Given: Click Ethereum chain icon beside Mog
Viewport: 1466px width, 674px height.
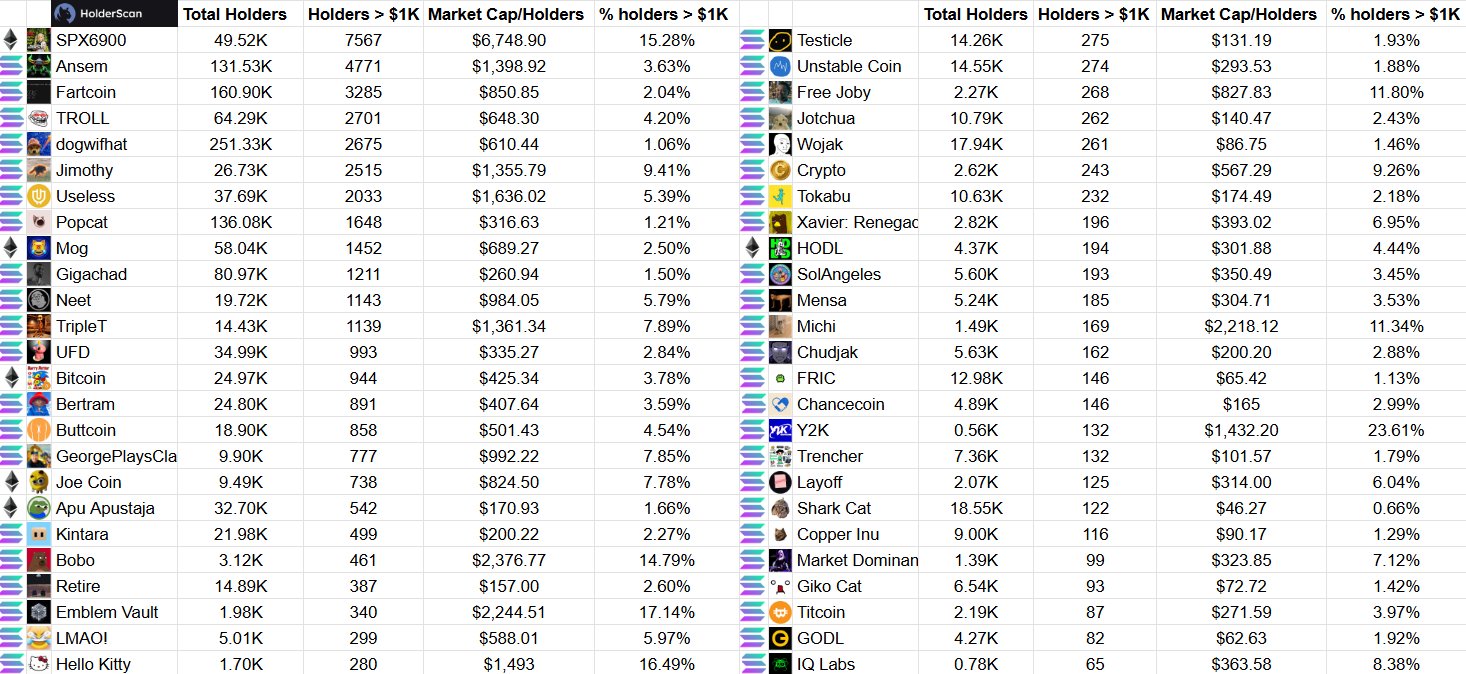Looking at the screenshot, I should [12, 248].
